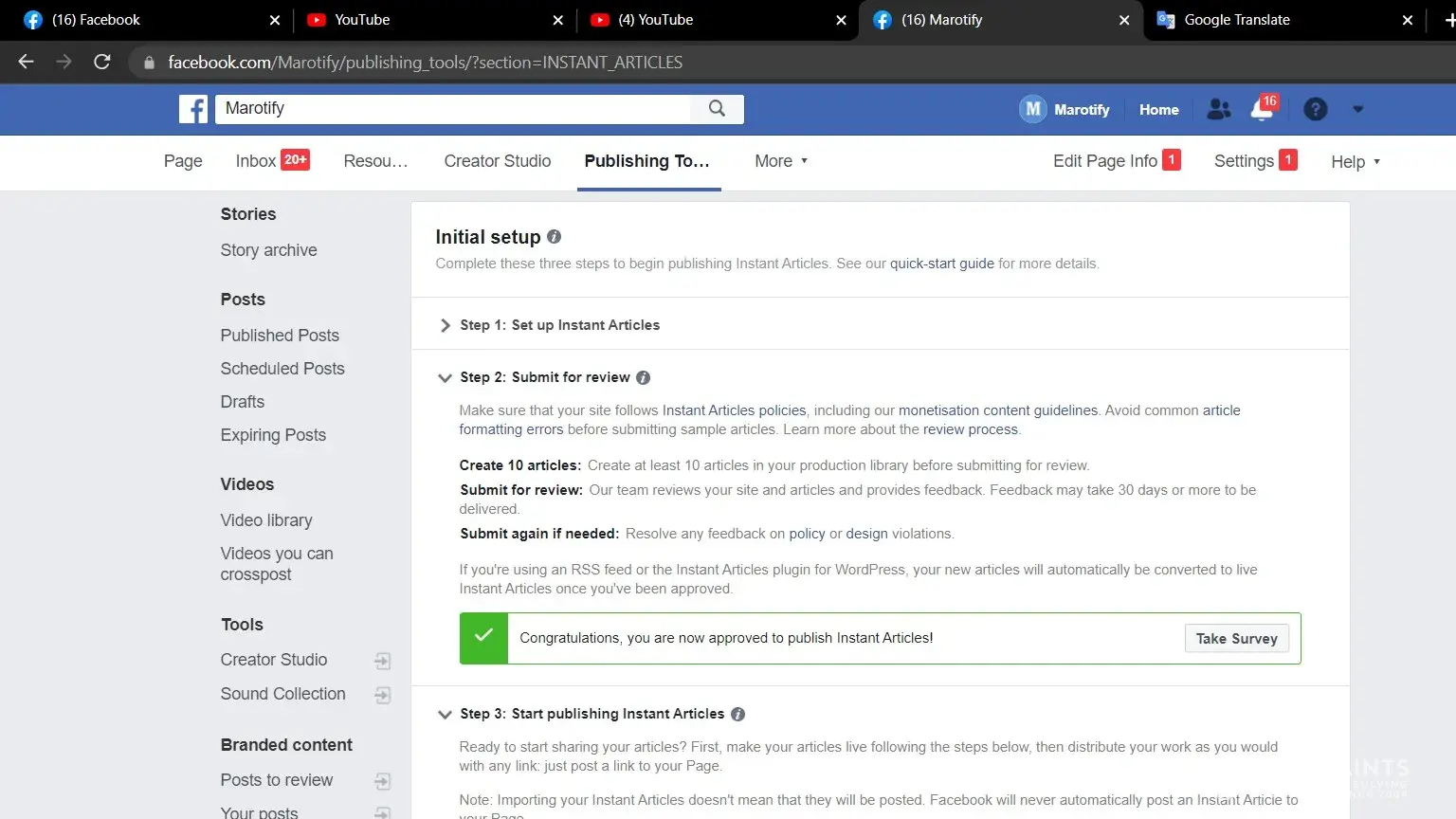Open the notifications bell icon
This screenshot has width=1456, height=819.
point(1263,110)
